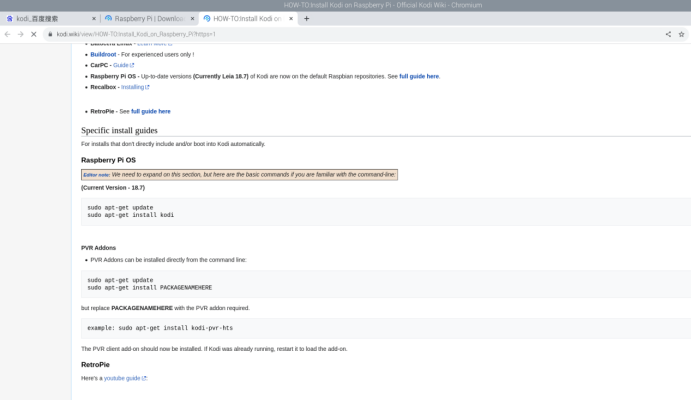Click the kodi-pvr-hts example command
The width and height of the screenshot is (692, 401).
click(x=160, y=328)
